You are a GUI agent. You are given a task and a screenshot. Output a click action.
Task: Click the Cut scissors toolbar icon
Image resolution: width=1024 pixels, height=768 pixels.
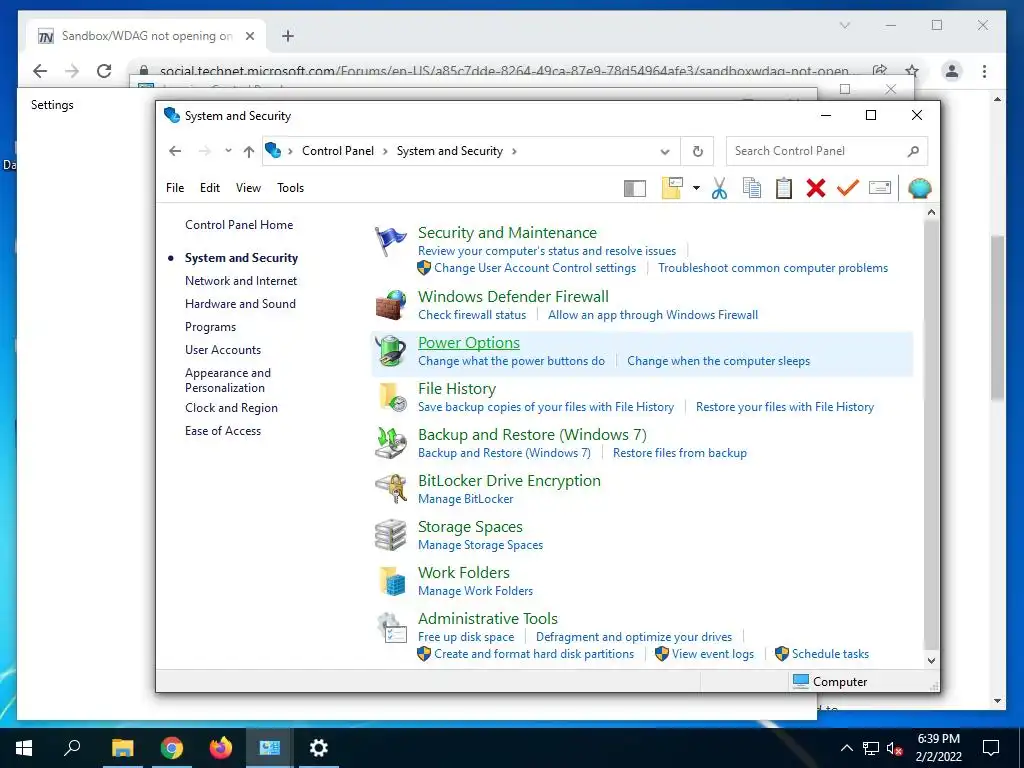[x=719, y=188]
